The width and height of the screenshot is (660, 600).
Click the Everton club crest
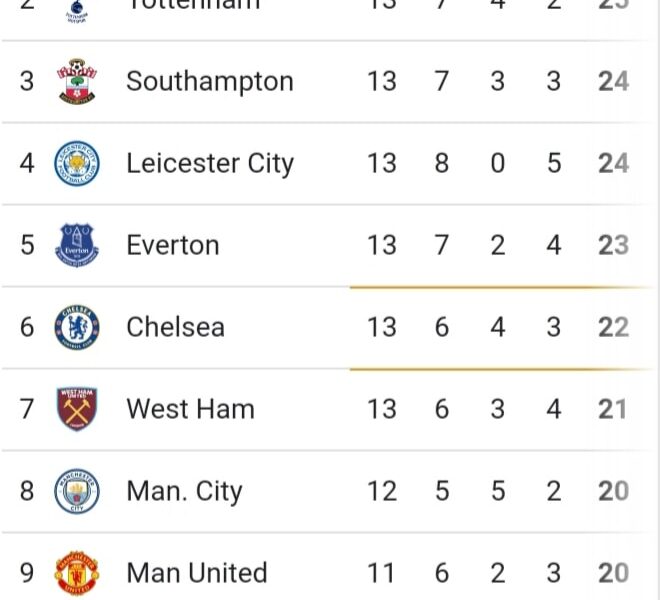click(x=77, y=245)
